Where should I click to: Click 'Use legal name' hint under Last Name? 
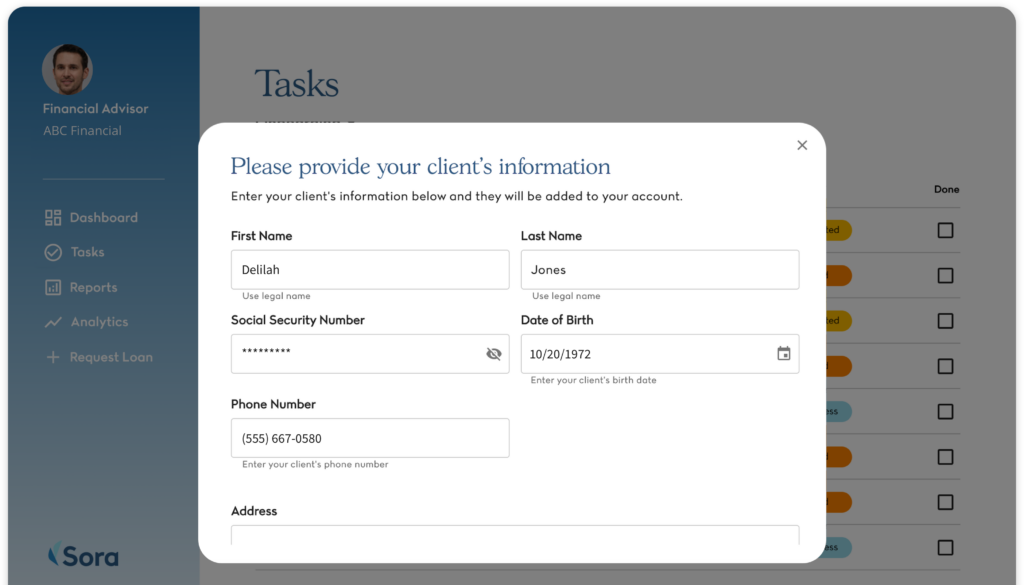[x=566, y=296]
